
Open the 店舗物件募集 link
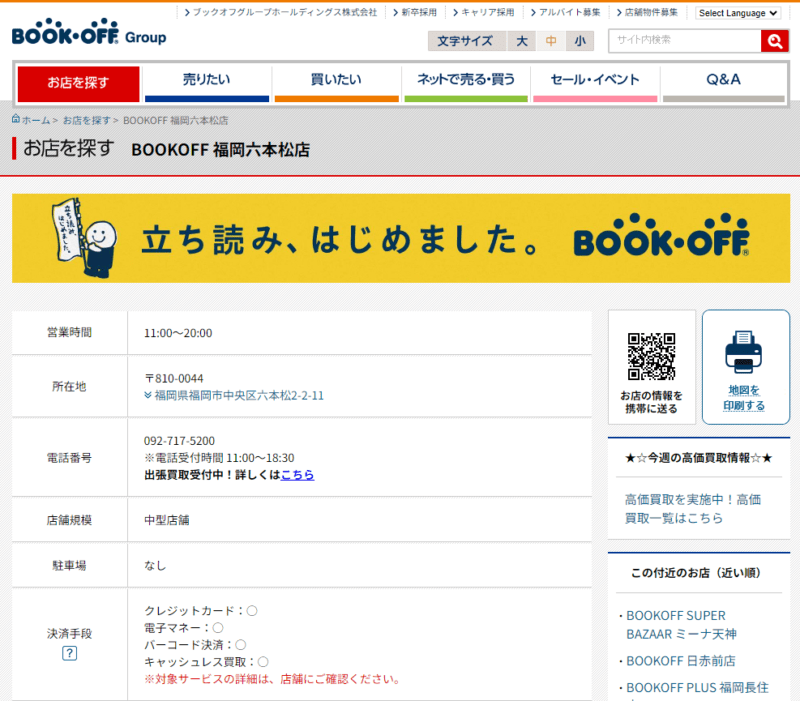tap(647, 12)
